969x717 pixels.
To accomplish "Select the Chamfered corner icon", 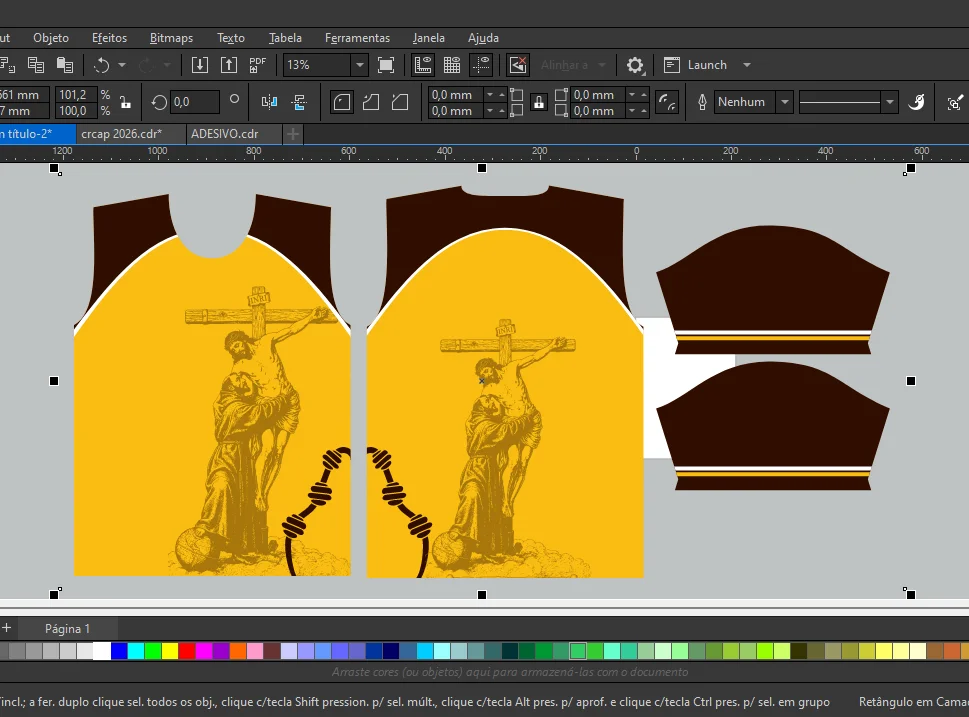I will tap(400, 102).
